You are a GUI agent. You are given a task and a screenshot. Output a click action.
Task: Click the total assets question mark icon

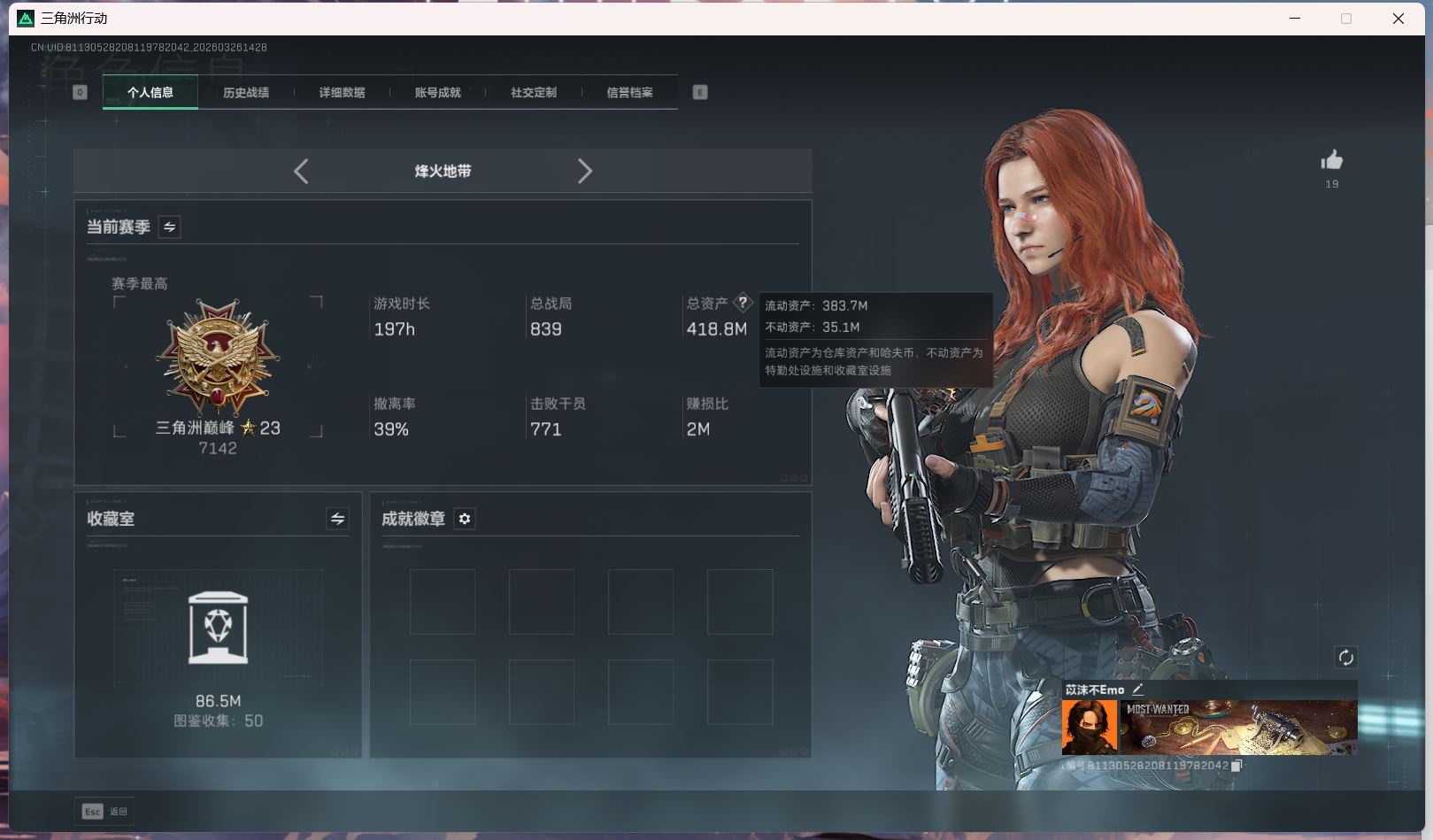point(743,302)
